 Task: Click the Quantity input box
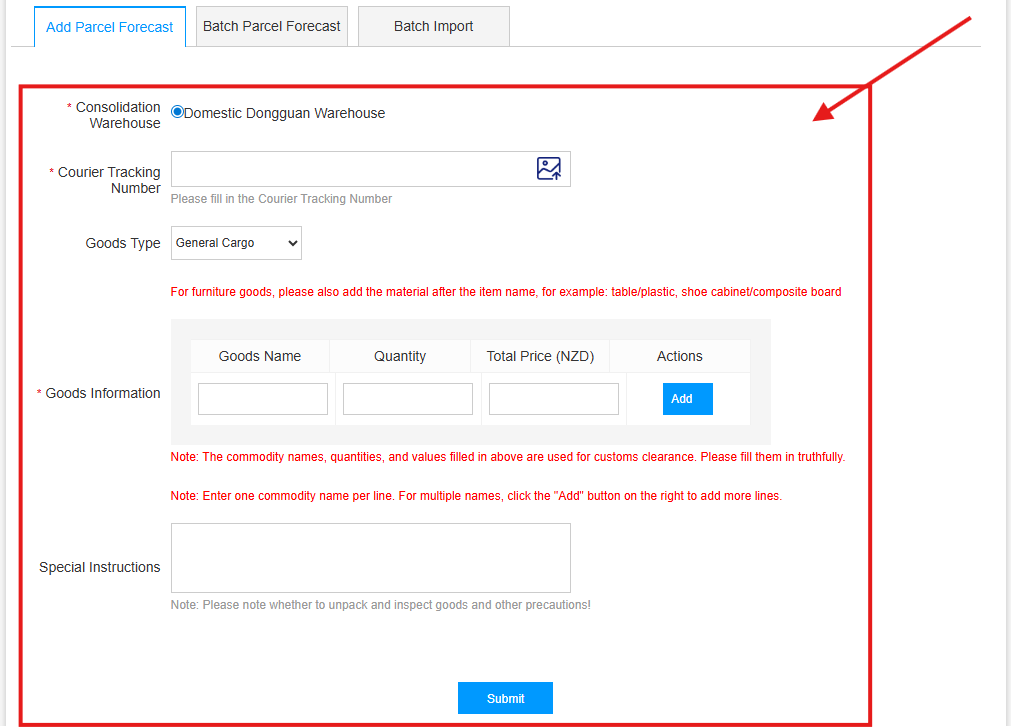(408, 399)
